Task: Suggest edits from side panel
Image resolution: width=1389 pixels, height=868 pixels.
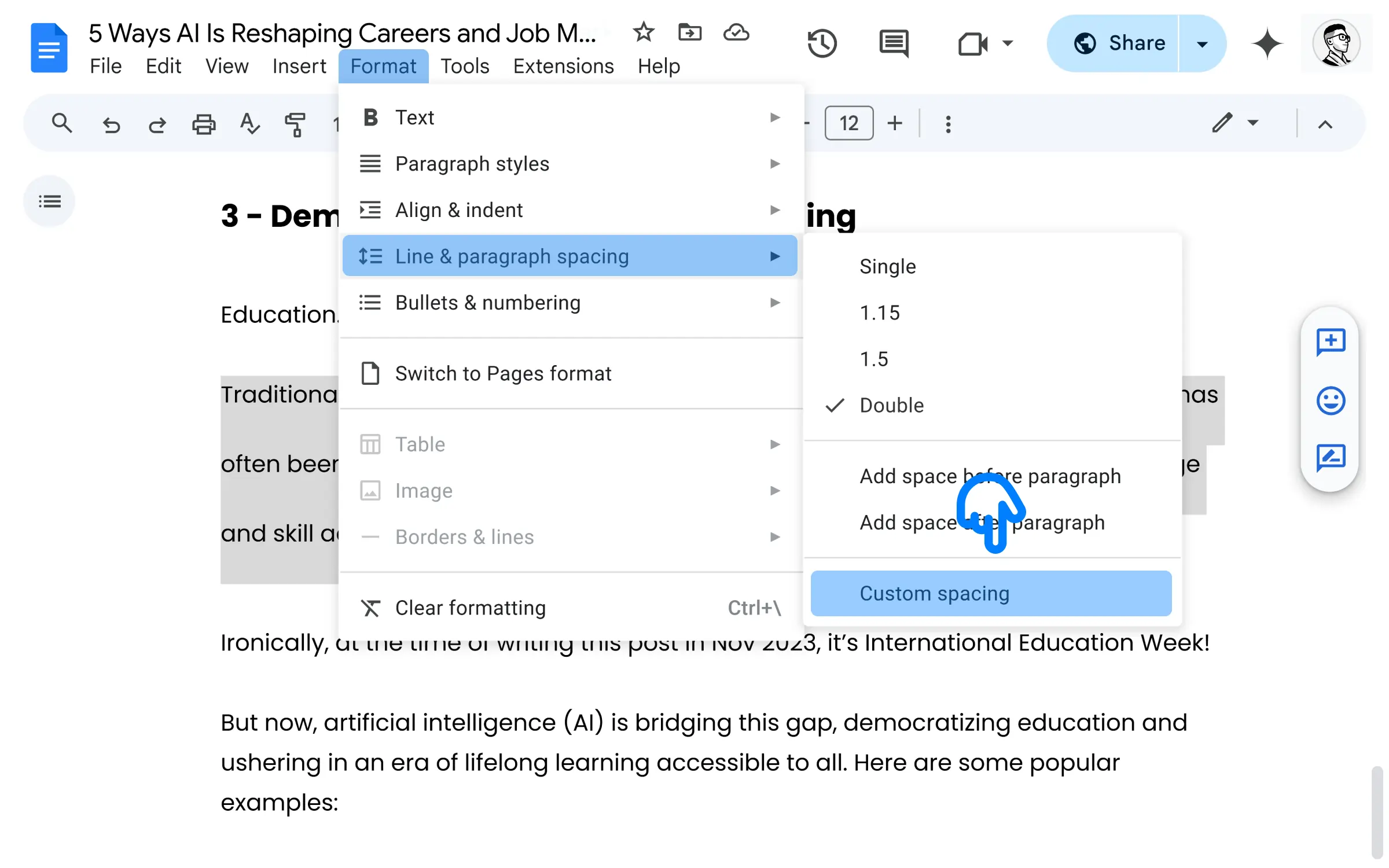Action: (x=1331, y=458)
